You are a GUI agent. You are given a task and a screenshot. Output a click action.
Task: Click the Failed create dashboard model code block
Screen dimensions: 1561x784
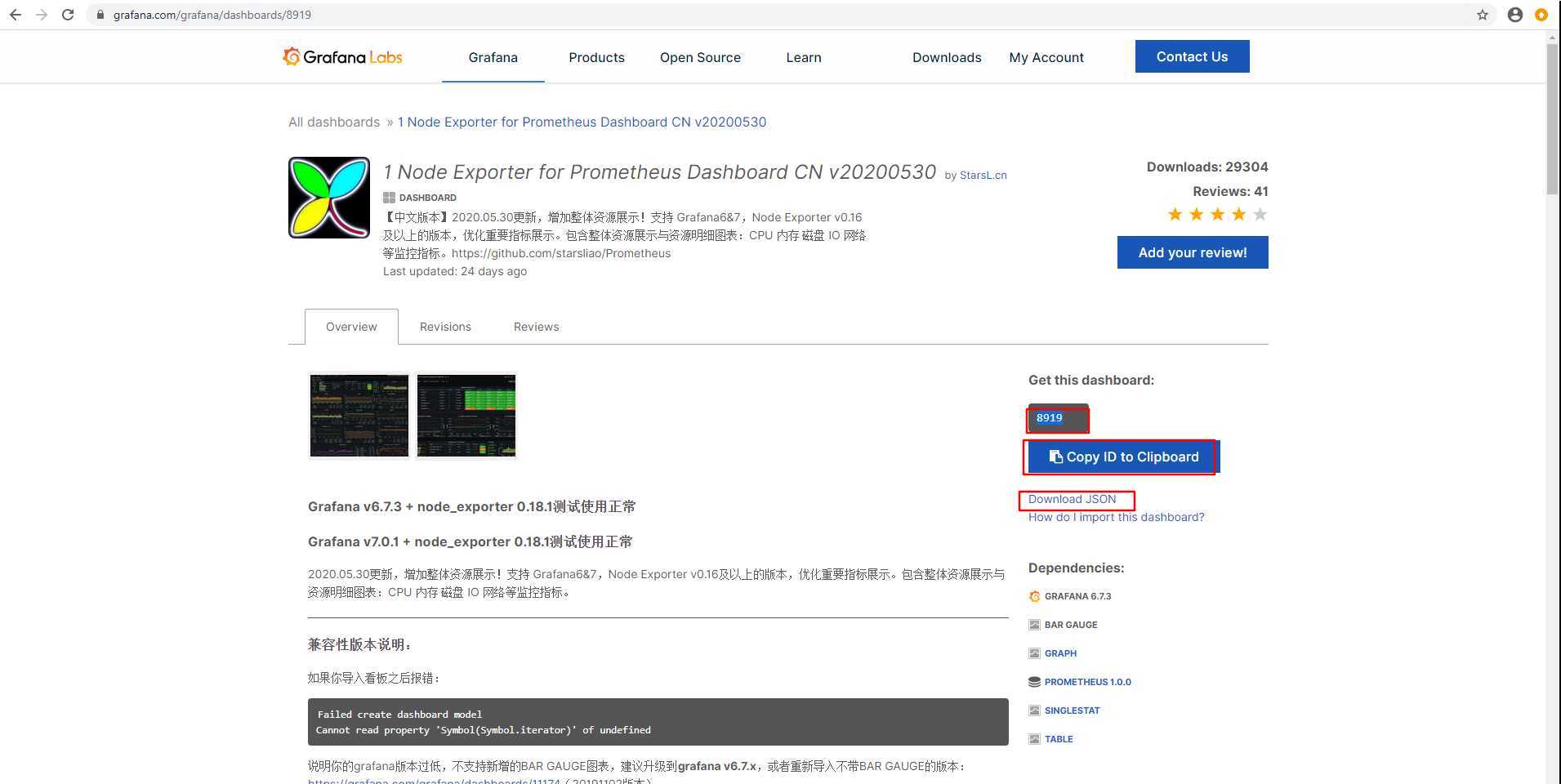tap(658, 722)
